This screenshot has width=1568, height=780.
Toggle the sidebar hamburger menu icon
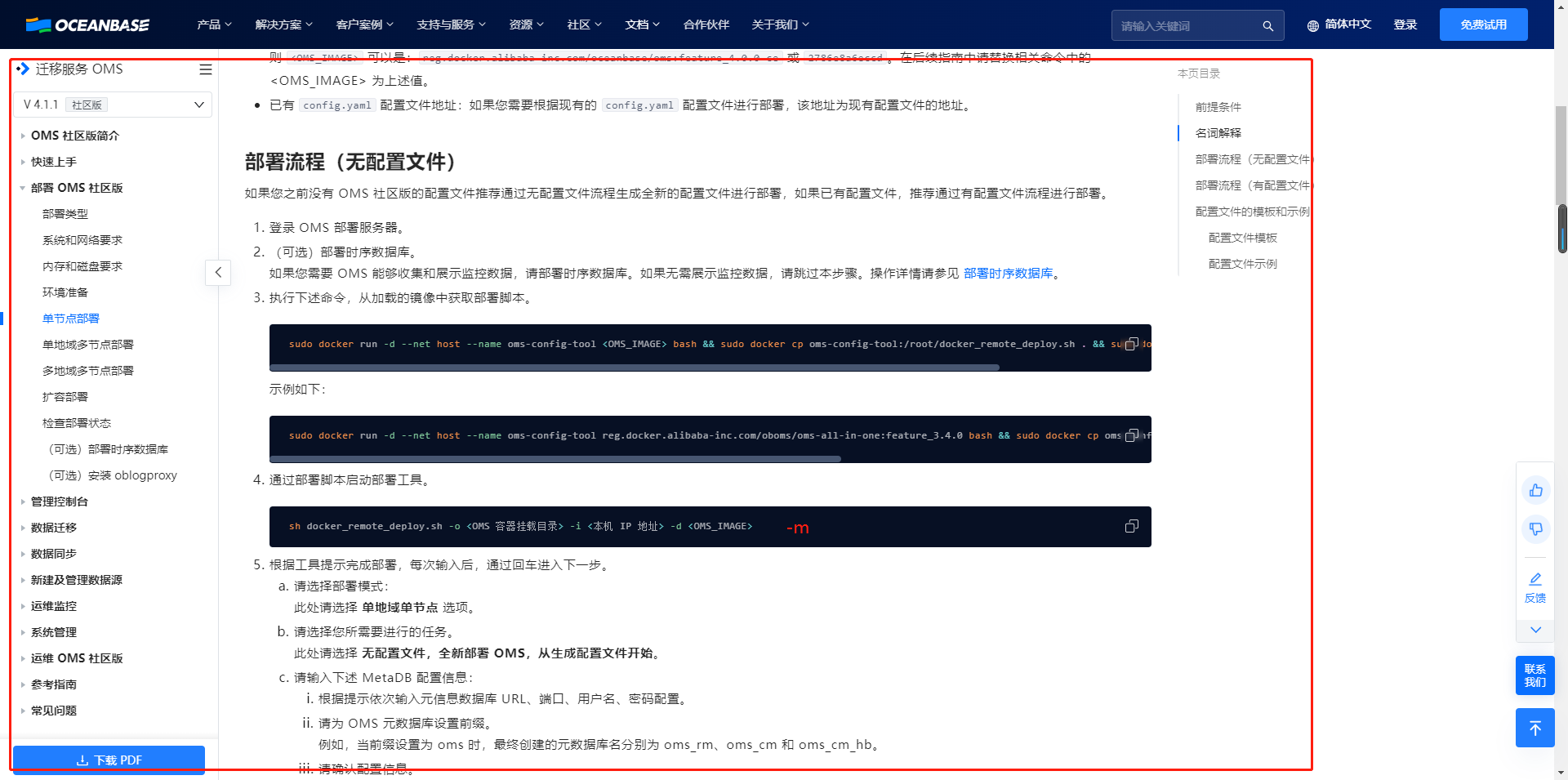[x=206, y=69]
